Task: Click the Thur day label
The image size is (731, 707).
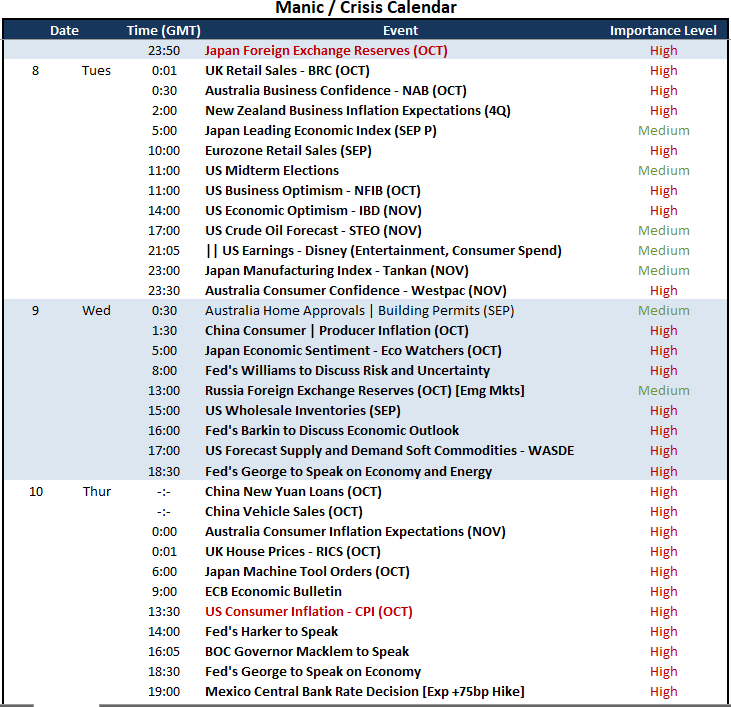Action: point(97,492)
